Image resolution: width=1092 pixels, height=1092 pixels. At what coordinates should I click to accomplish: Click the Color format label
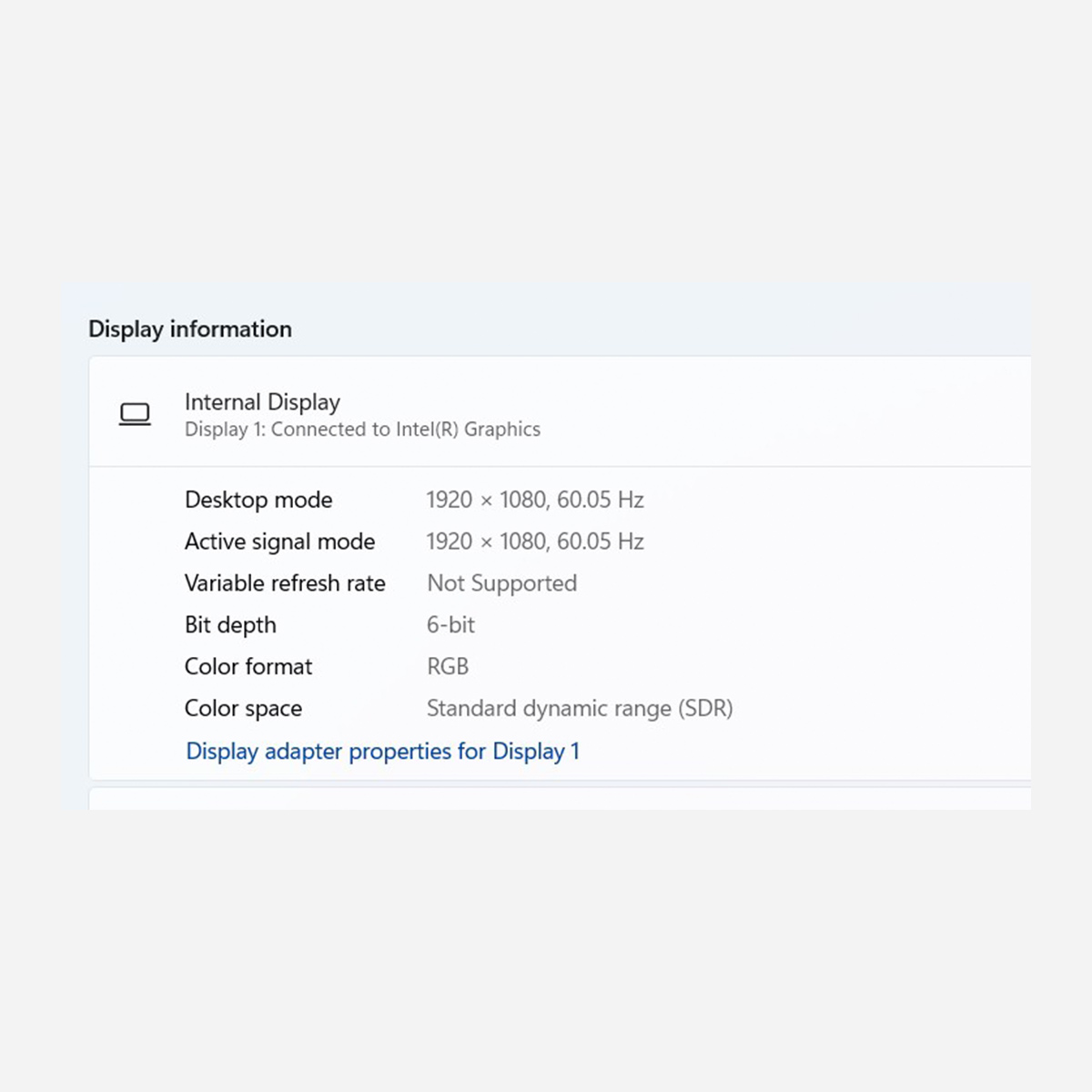tap(248, 667)
